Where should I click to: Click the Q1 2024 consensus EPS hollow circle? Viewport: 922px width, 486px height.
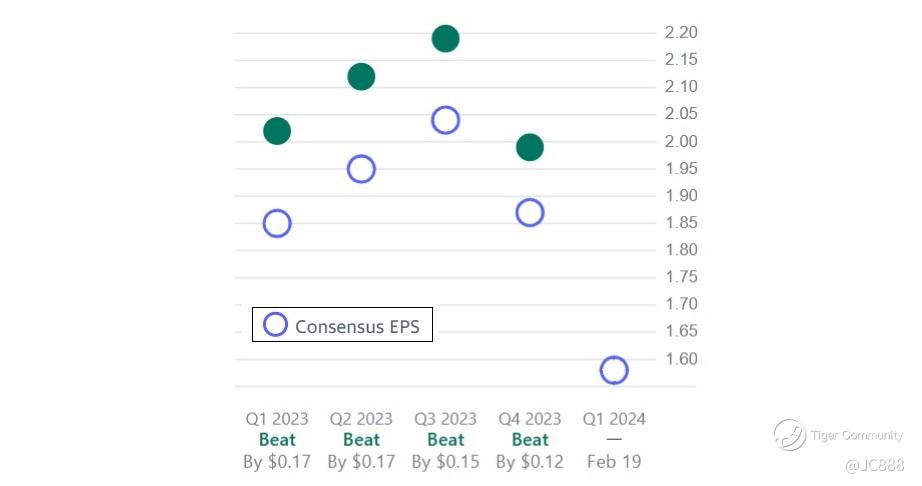(x=614, y=370)
